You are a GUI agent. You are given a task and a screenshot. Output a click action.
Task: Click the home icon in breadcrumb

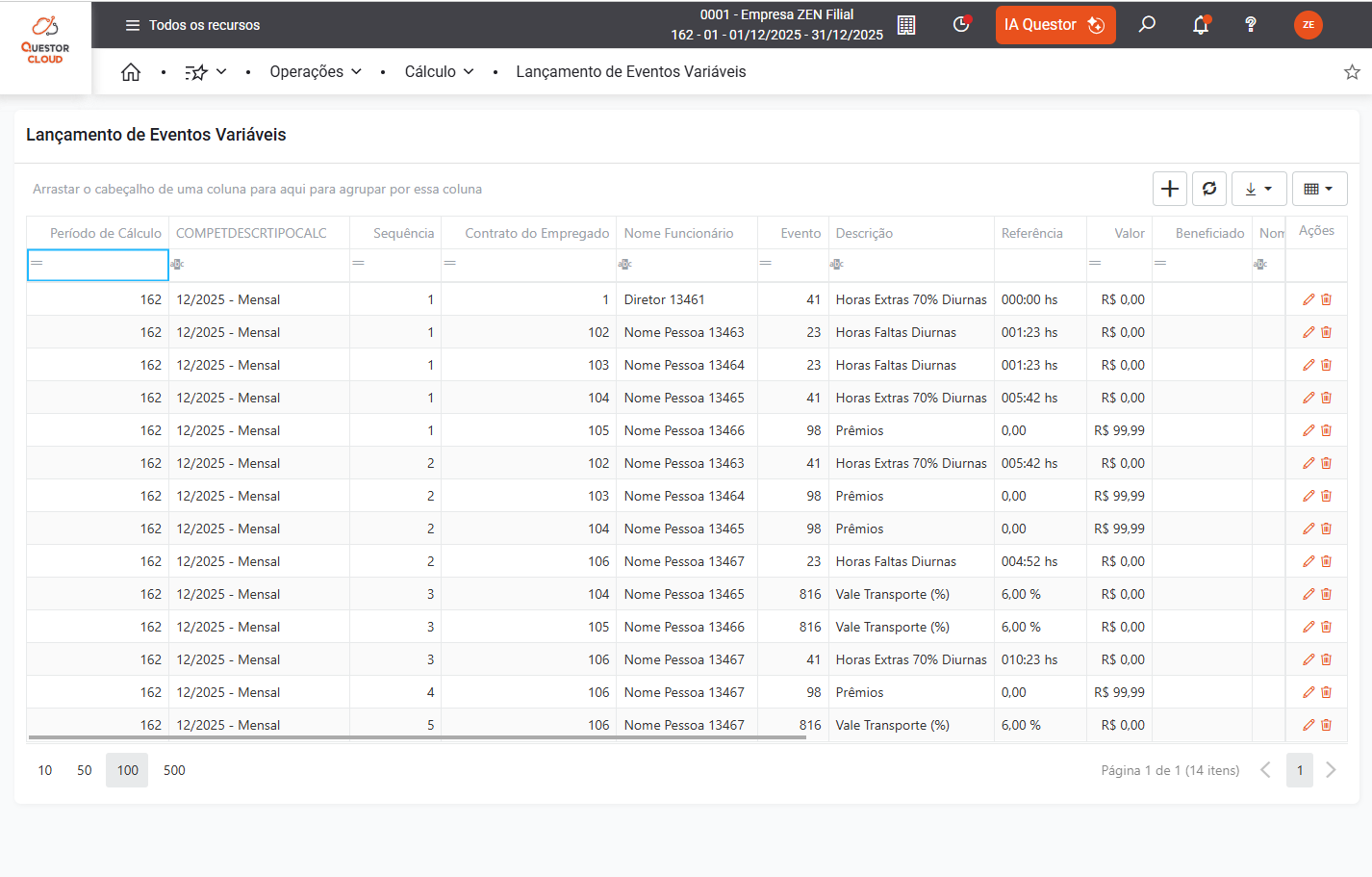tap(131, 72)
